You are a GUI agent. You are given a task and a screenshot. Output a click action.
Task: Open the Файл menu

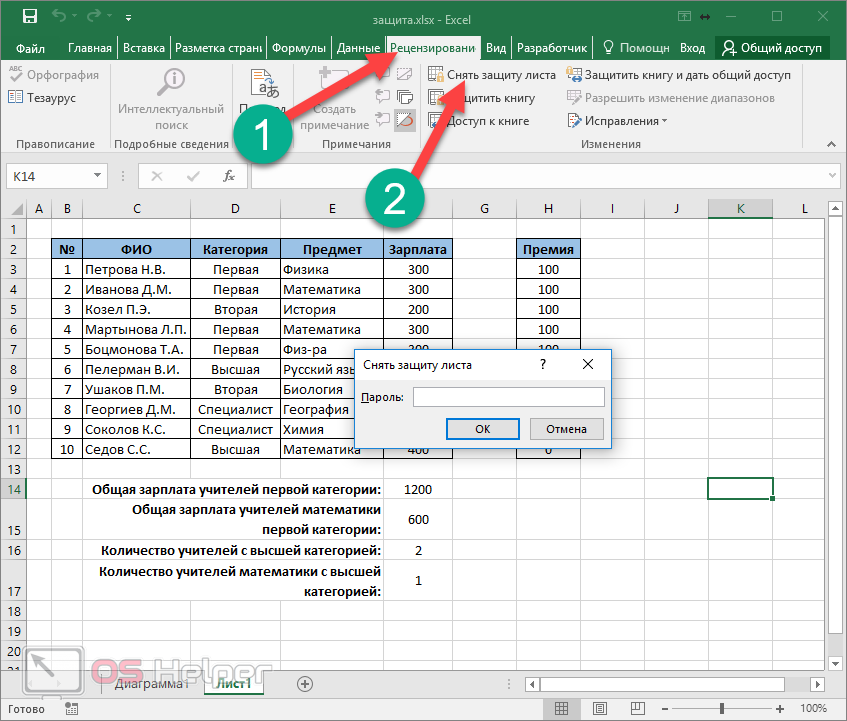31,48
